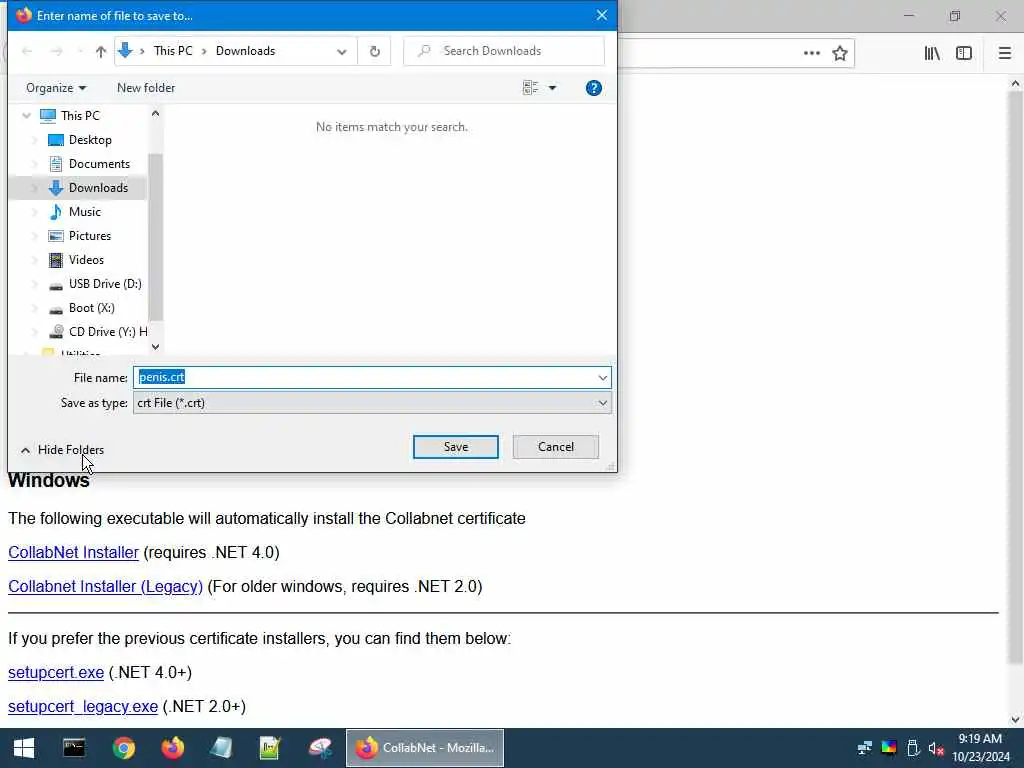Click folder tree scrollbar down arrow
1024x768 pixels.
[155, 347]
